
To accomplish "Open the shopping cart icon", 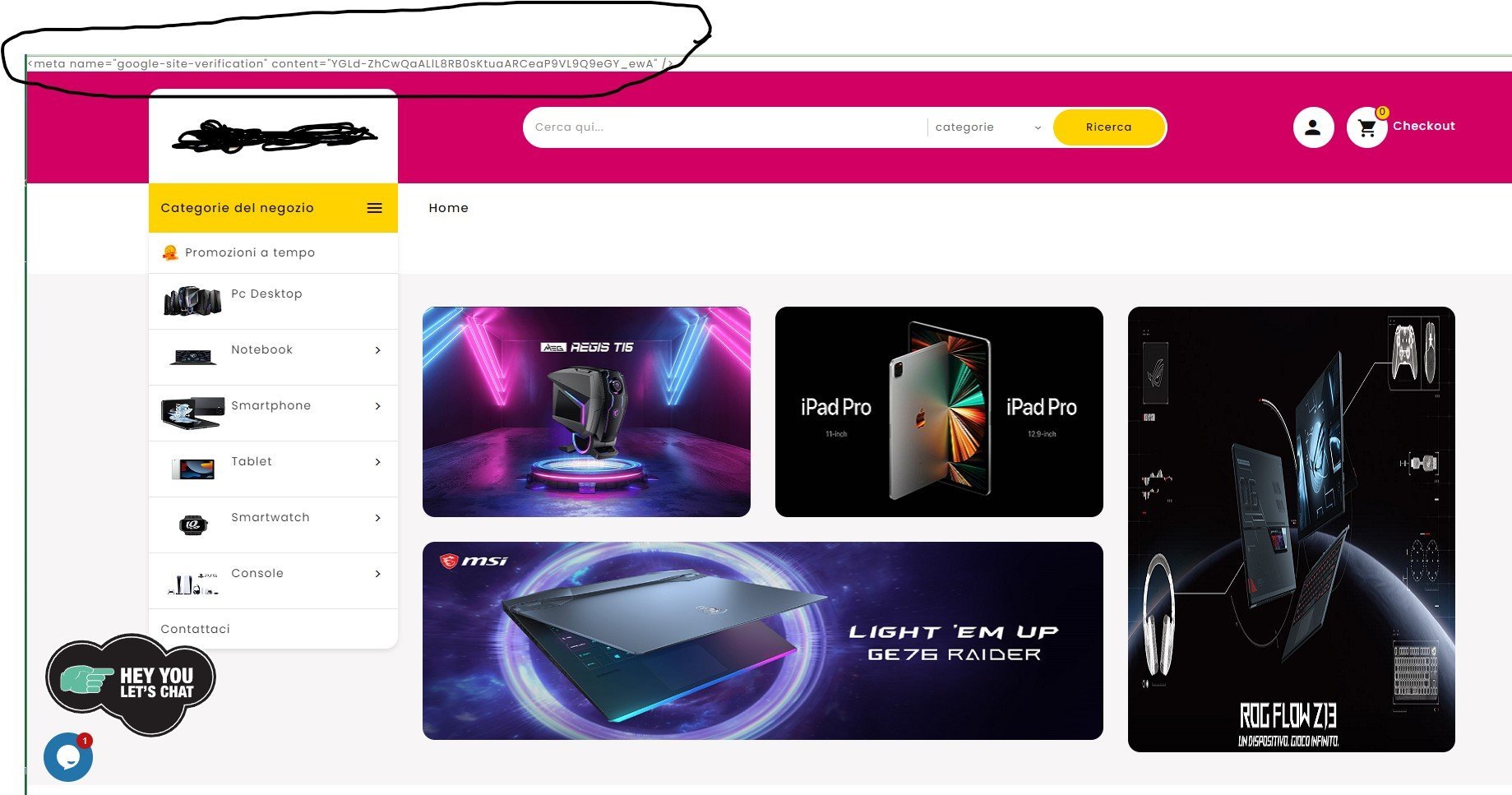I will (x=1366, y=128).
